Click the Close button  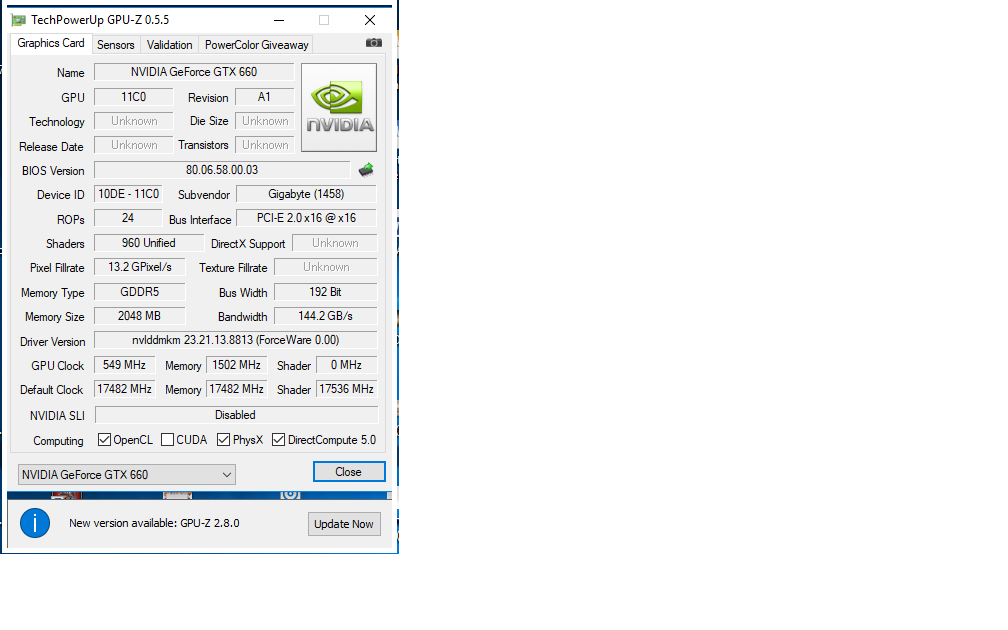click(x=349, y=472)
